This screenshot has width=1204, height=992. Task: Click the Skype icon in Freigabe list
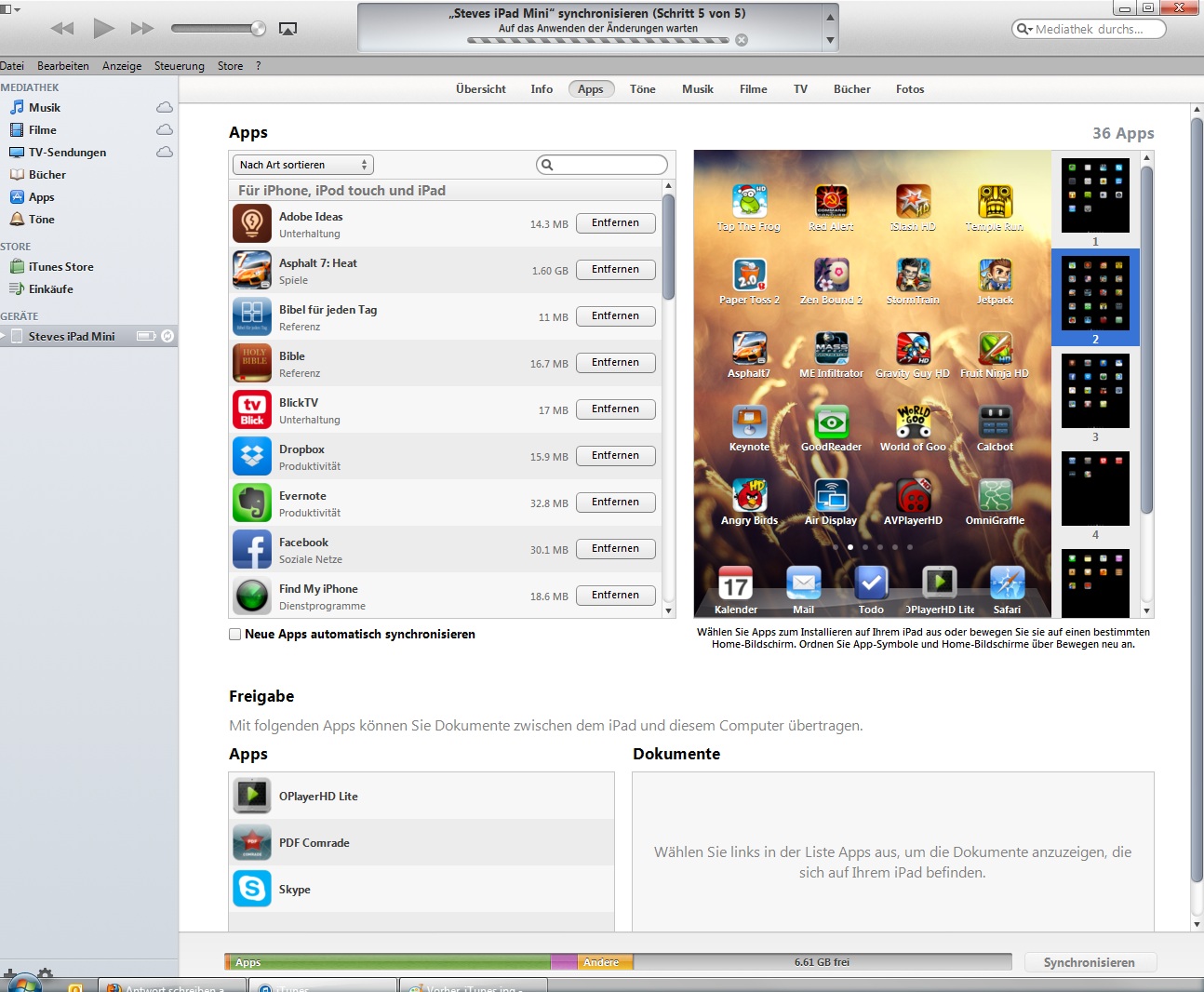pos(252,889)
